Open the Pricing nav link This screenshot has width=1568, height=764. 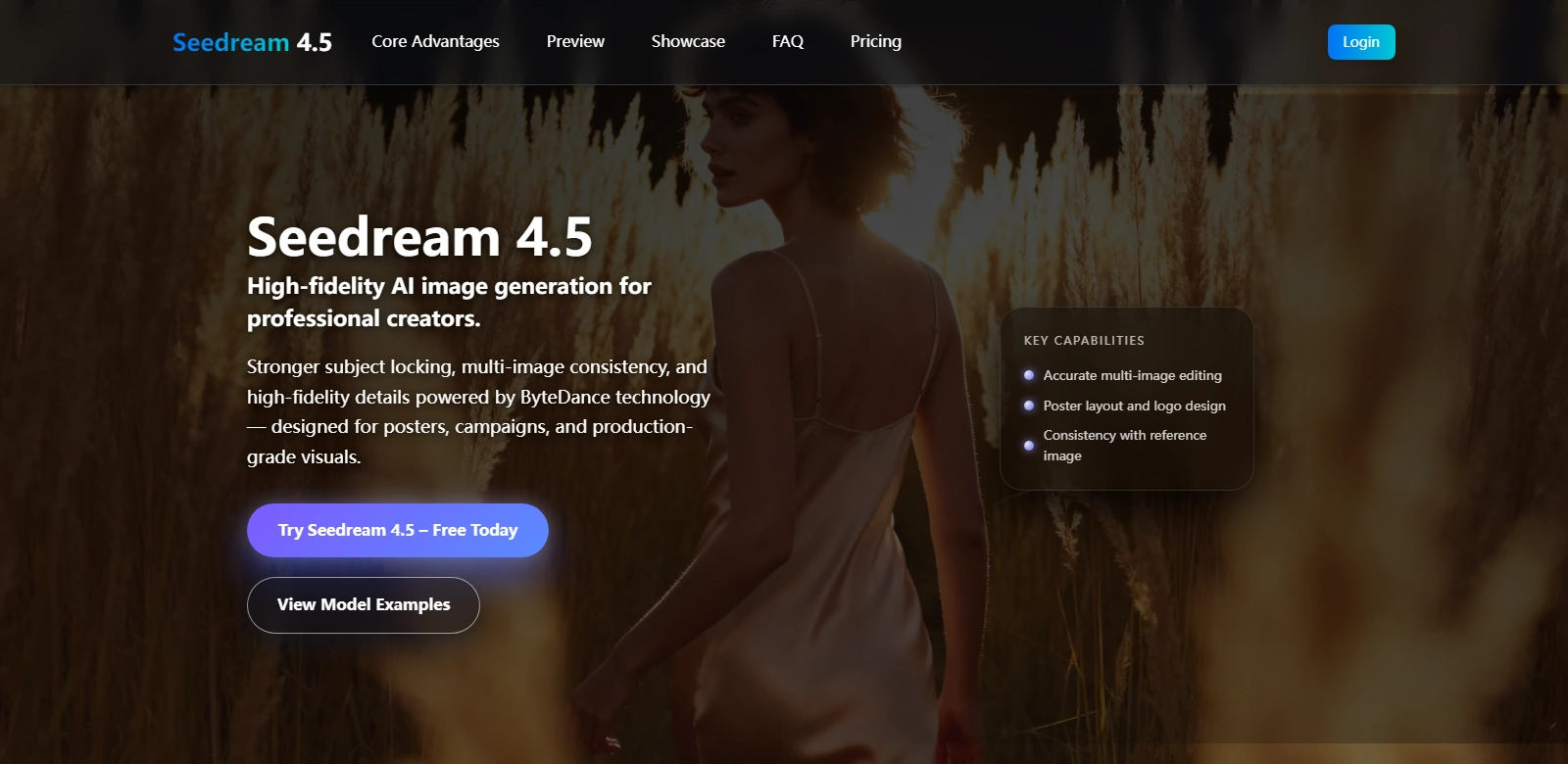pos(876,41)
